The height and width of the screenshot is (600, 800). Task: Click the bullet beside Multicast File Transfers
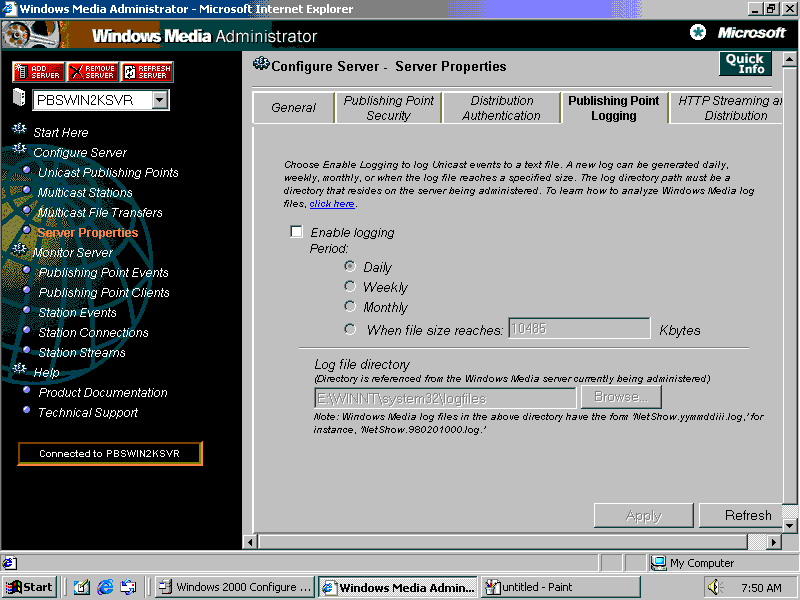[x=27, y=210]
